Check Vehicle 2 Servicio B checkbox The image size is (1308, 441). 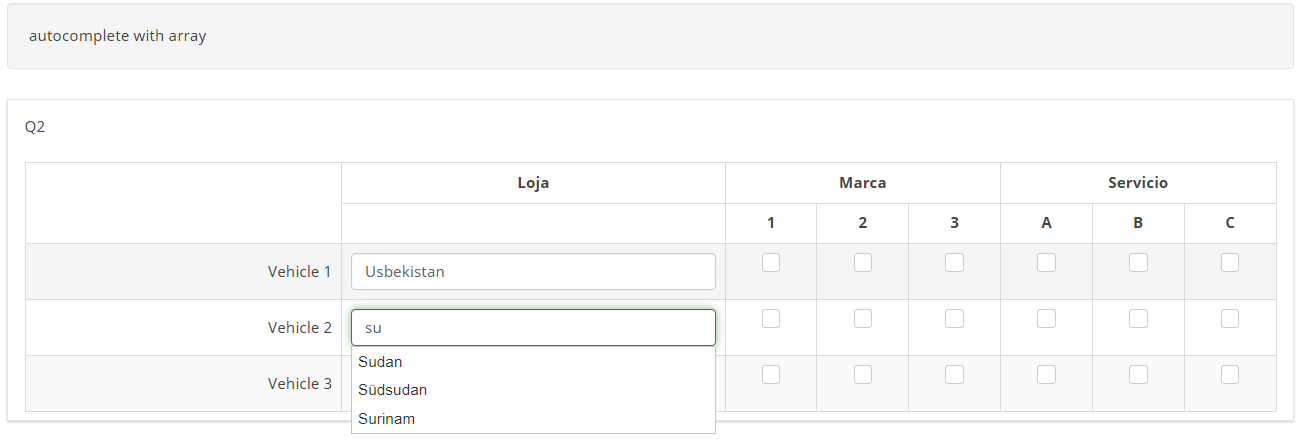tap(1138, 319)
